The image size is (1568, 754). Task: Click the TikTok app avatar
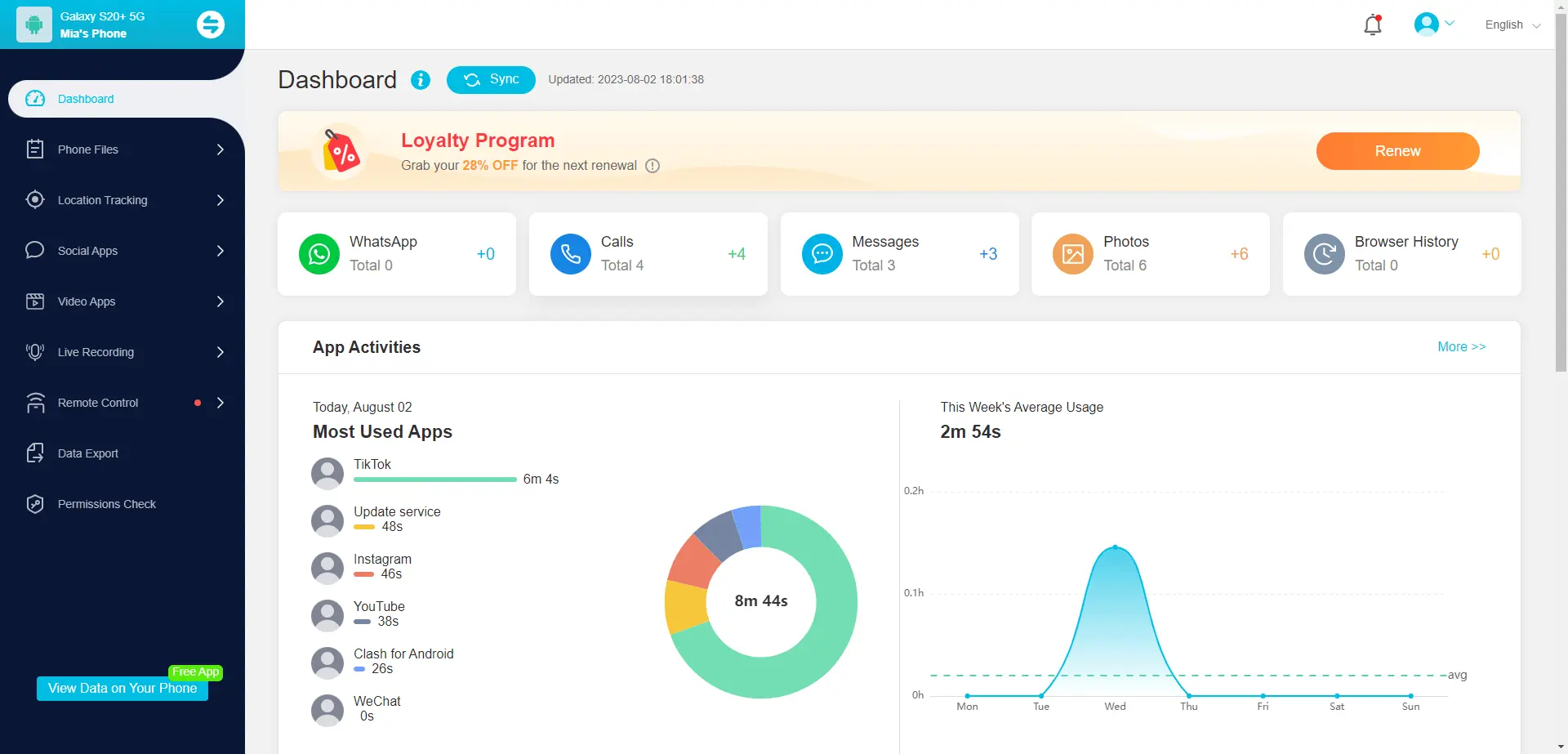point(327,474)
